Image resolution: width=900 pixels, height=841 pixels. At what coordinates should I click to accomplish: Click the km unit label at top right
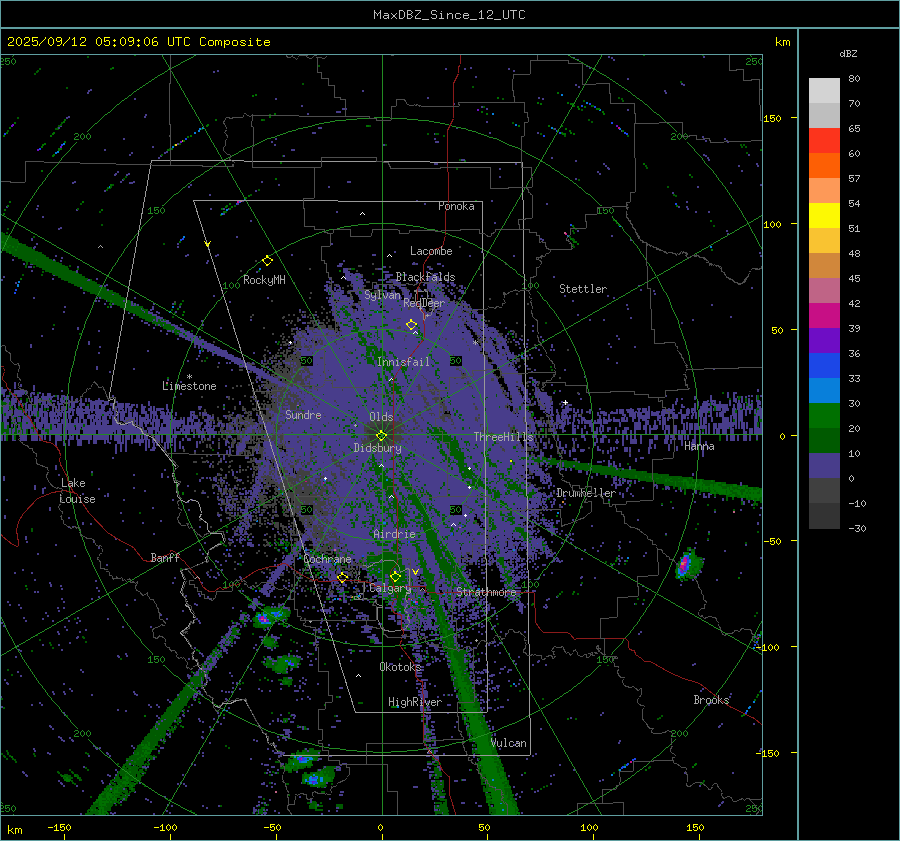coord(783,42)
